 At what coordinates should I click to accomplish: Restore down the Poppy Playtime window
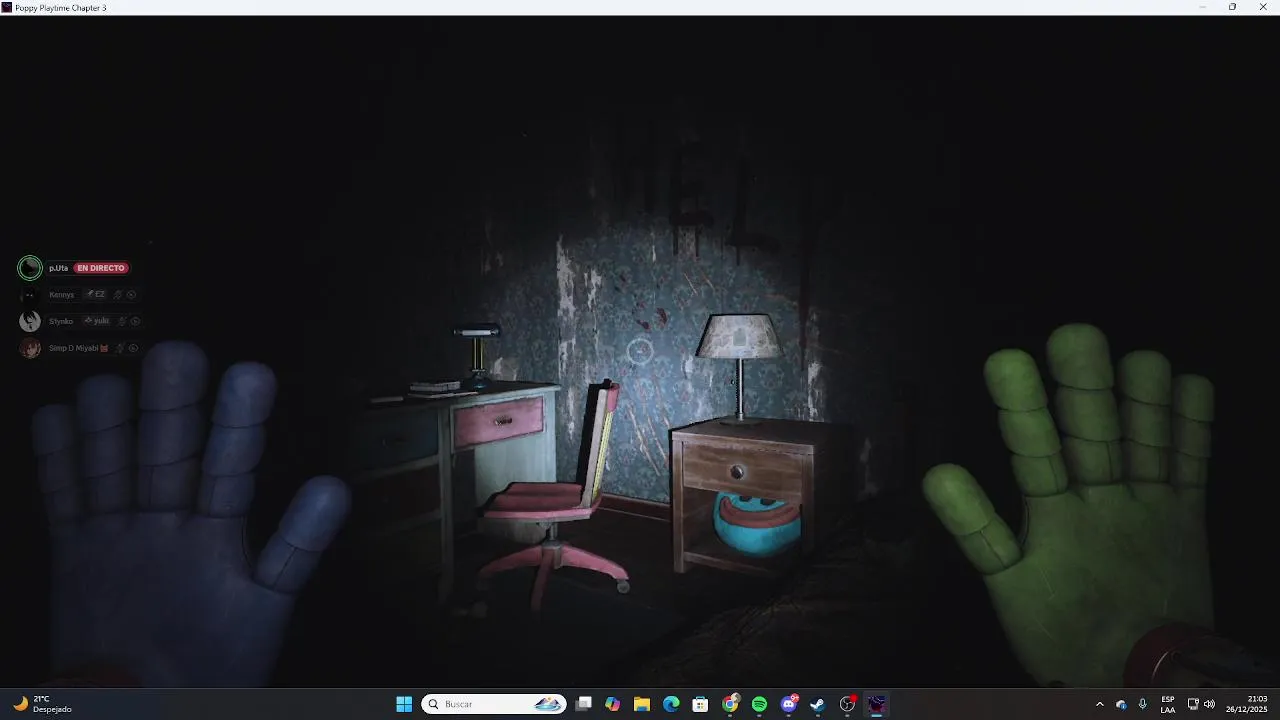[1232, 7]
